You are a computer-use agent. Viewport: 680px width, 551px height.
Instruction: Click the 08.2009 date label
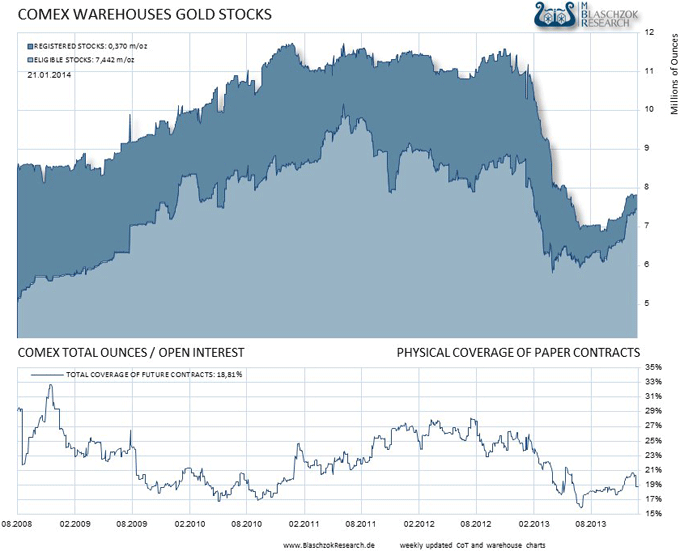click(x=132, y=524)
